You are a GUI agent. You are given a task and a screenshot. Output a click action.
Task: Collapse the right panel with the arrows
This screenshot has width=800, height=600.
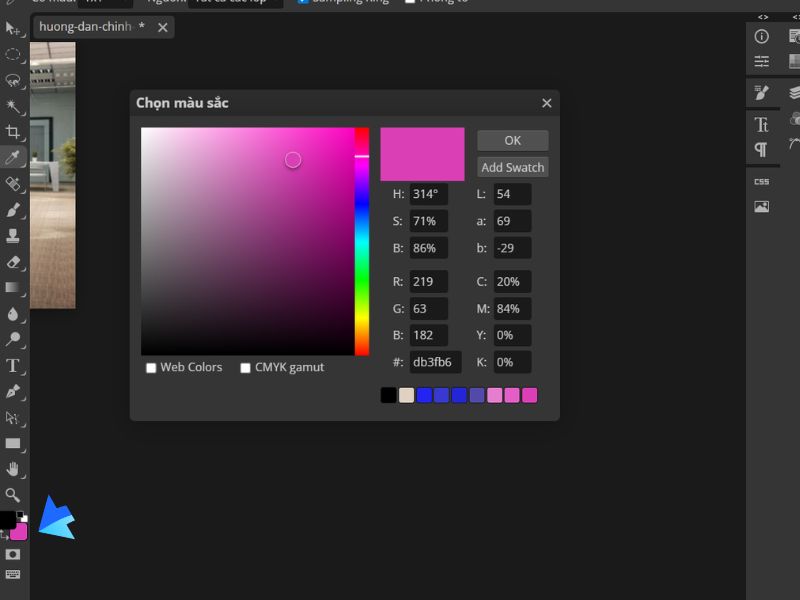763,17
